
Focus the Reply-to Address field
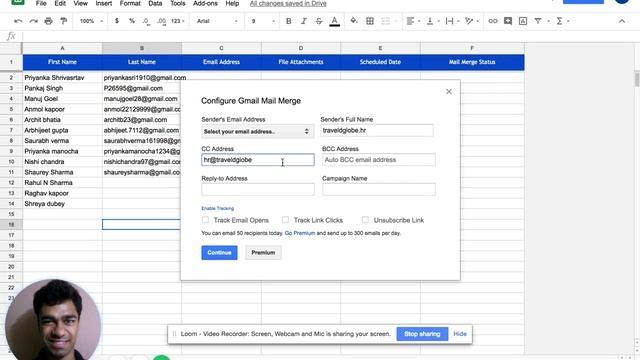click(x=258, y=189)
